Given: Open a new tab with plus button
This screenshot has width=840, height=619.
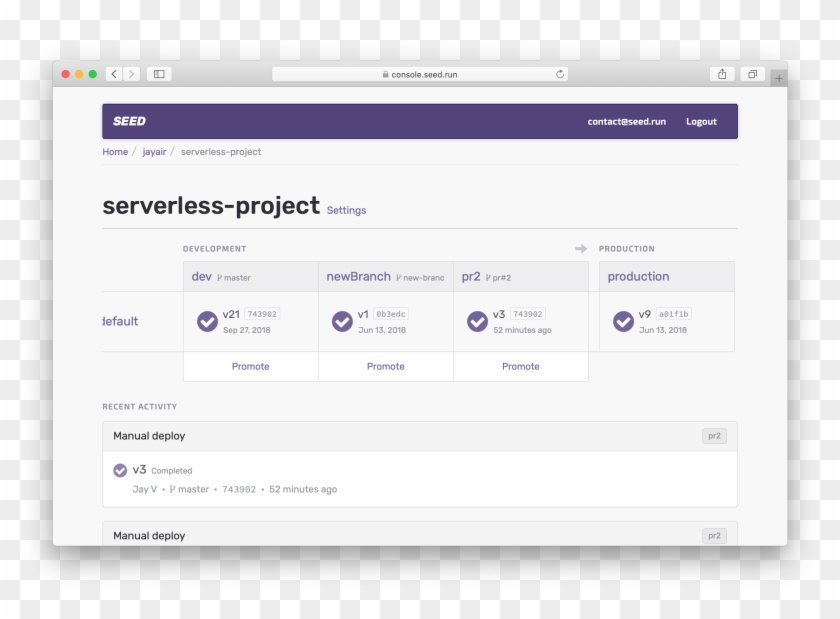Looking at the screenshot, I should [778, 77].
